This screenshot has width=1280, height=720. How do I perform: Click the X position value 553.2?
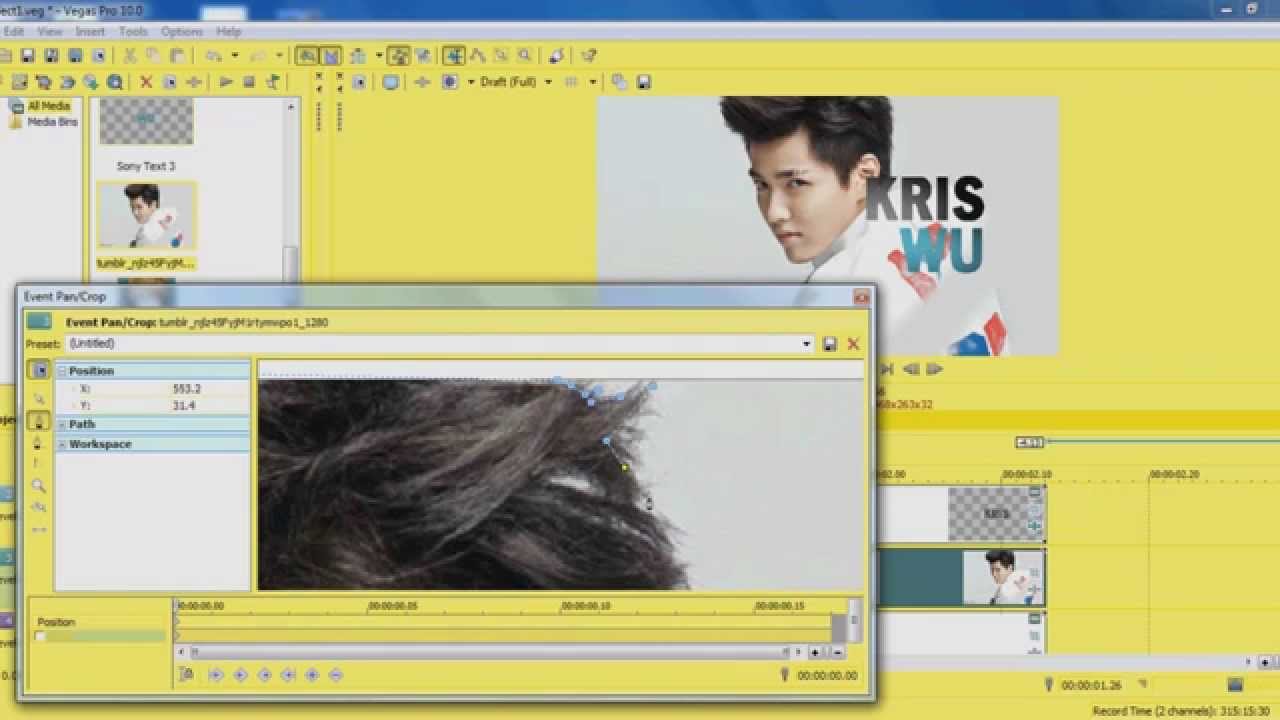[186, 389]
